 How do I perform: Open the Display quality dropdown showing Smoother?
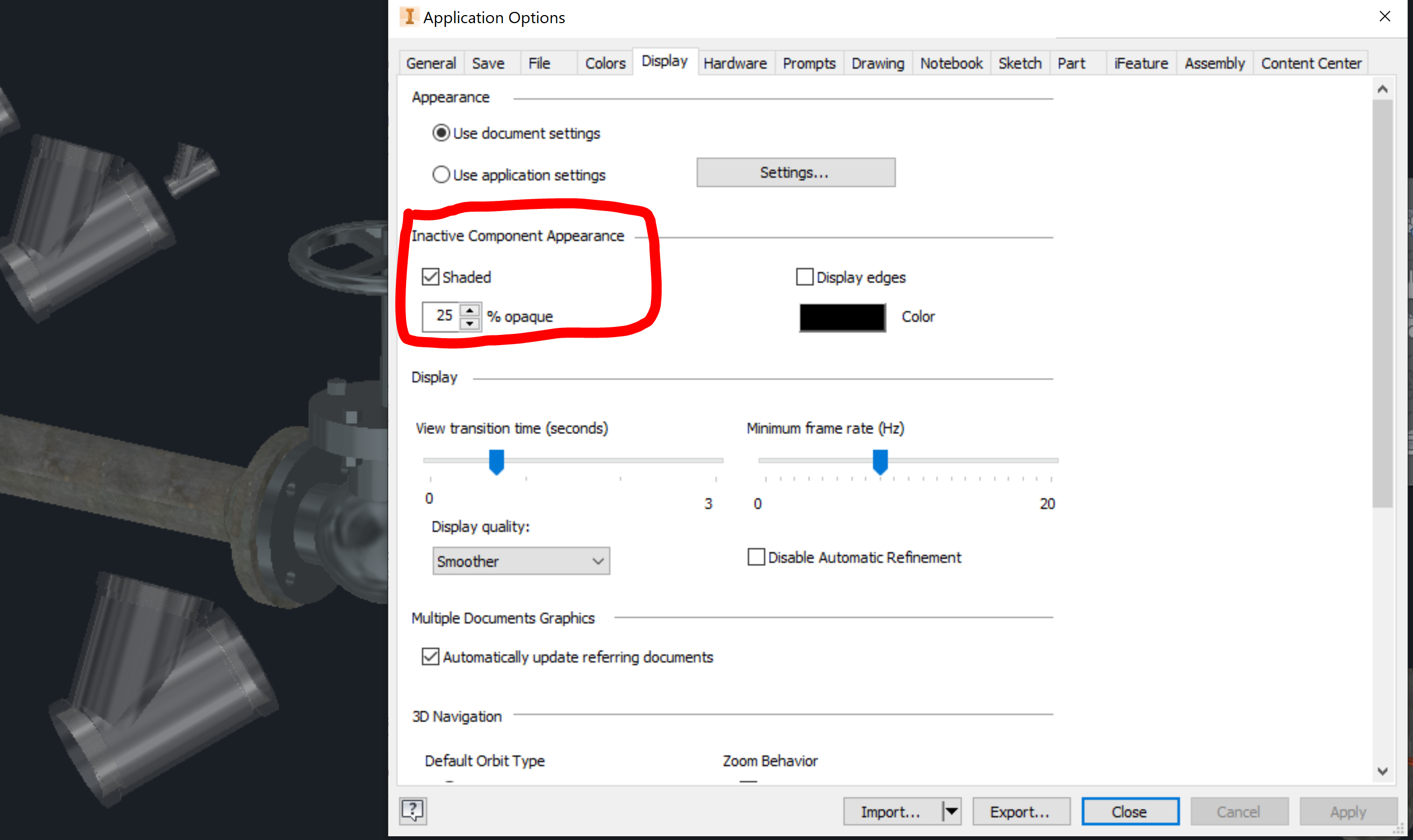[x=598, y=561]
